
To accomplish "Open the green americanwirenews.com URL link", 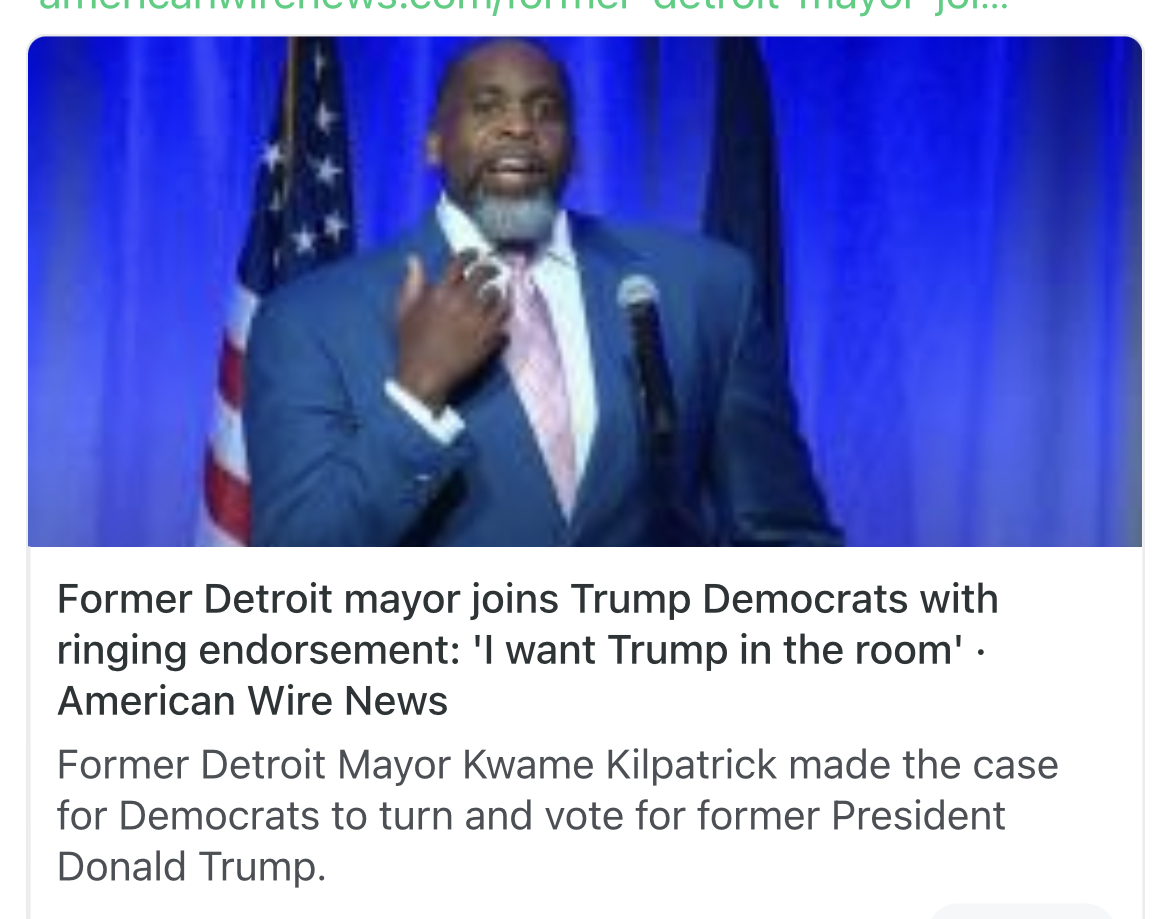I will point(522,6).
